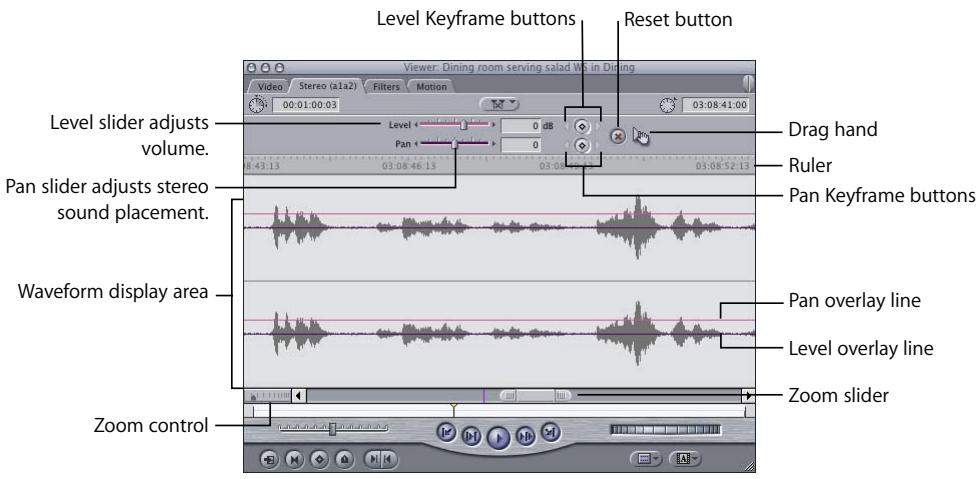
Task: Click the clip duration clock icon
Action: 257,104
